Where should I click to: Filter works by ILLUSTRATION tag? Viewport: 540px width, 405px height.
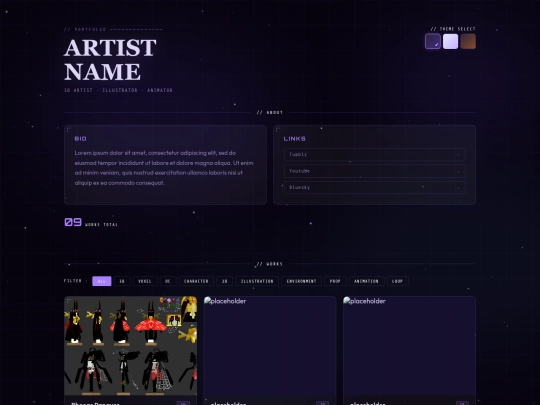(257, 281)
